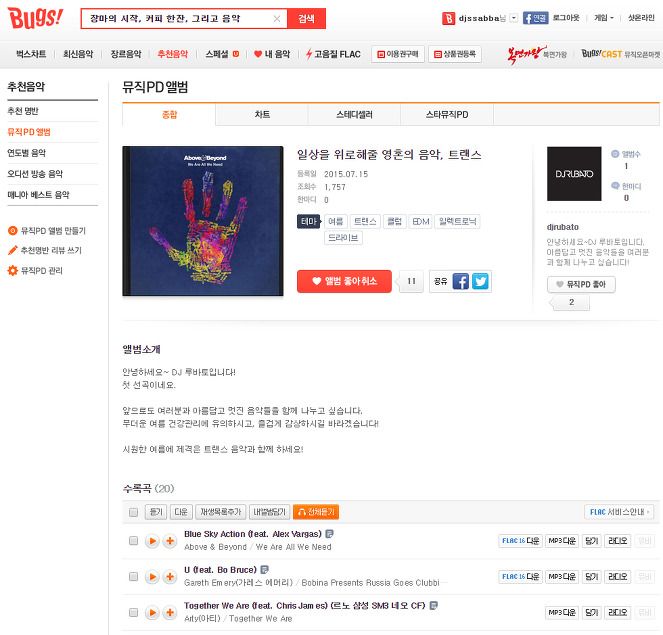
Task: Click the red 앨범 좋아취소 button
Action: [x=344, y=282]
